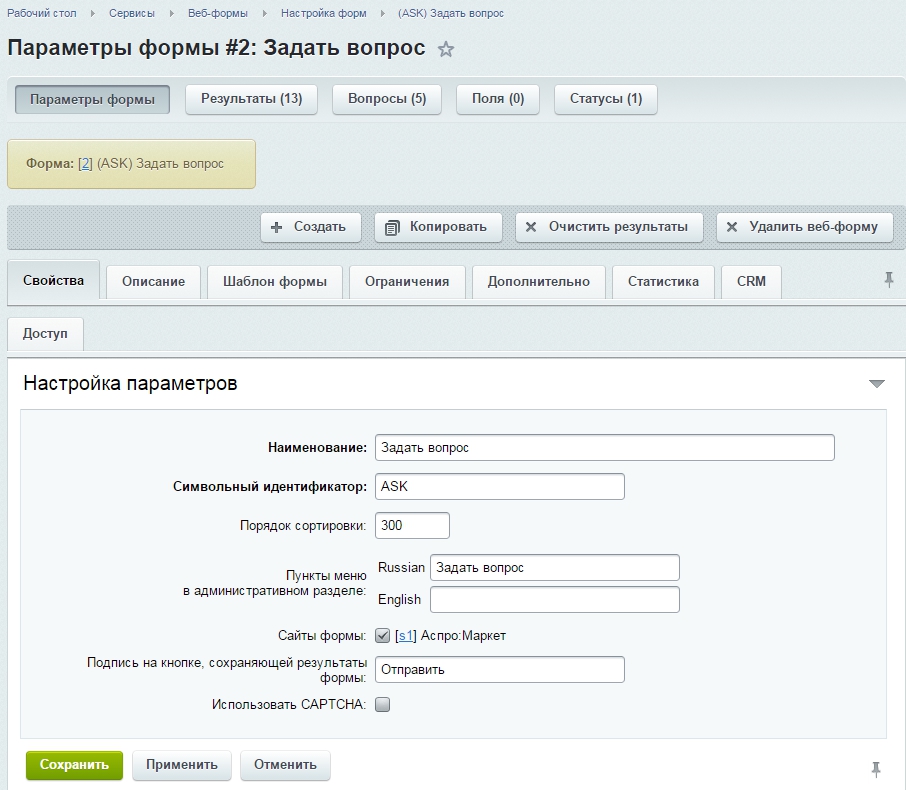Go to the Доступ tab
906x790 pixels.
point(45,334)
